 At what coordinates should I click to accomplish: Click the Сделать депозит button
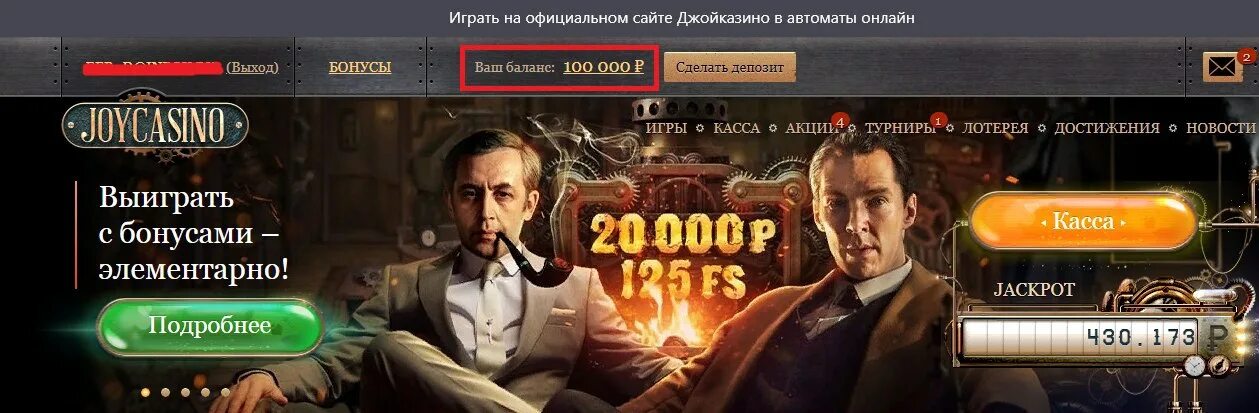pos(730,67)
